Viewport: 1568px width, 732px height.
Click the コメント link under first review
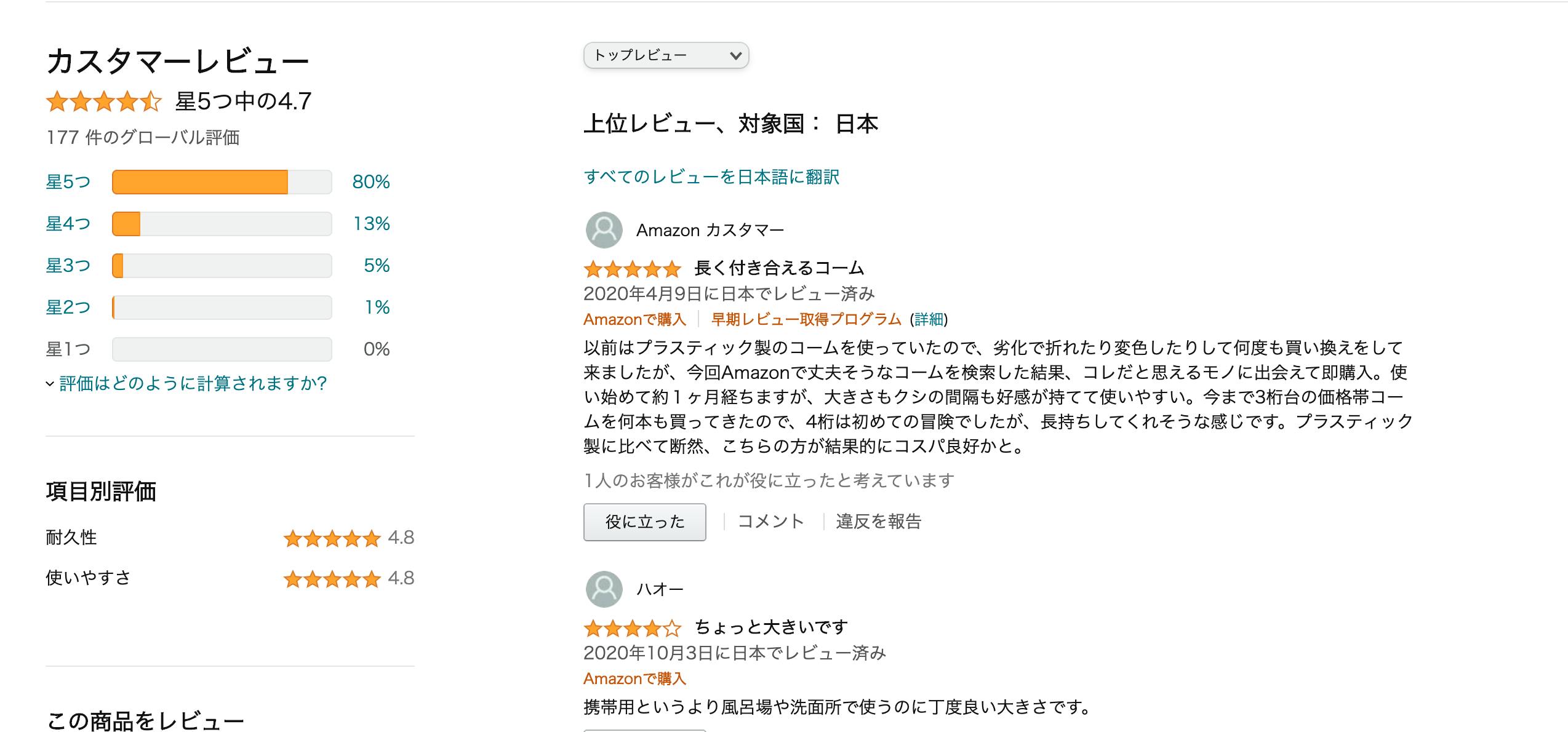(770, 522)
